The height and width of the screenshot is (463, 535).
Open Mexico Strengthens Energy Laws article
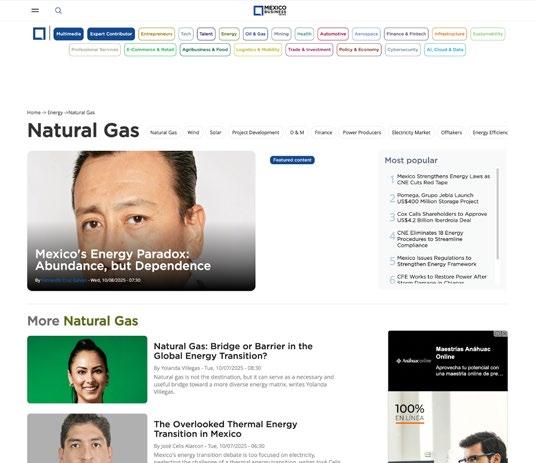443,179
